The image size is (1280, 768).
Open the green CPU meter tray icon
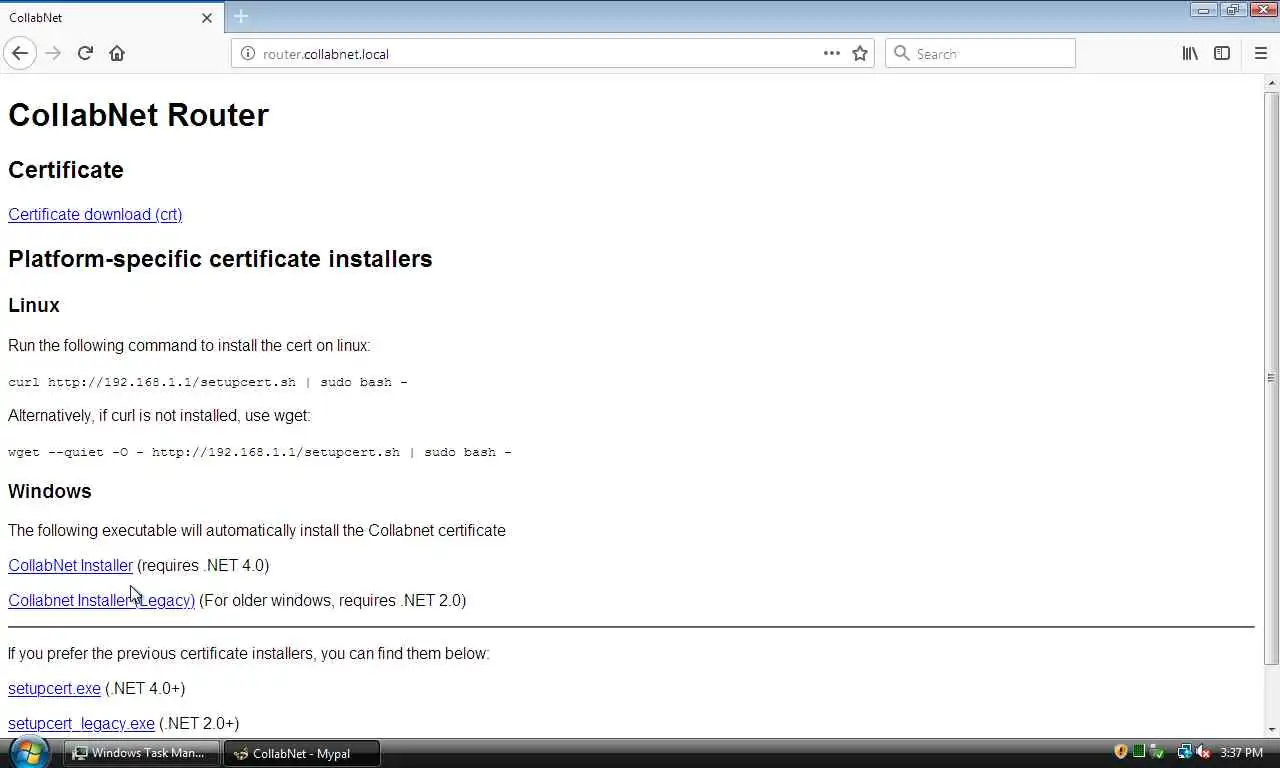click(1139, 752)
